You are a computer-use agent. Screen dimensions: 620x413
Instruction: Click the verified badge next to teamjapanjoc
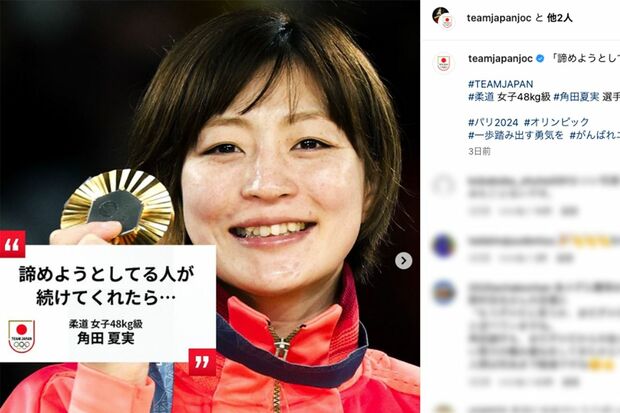(540, 59)
